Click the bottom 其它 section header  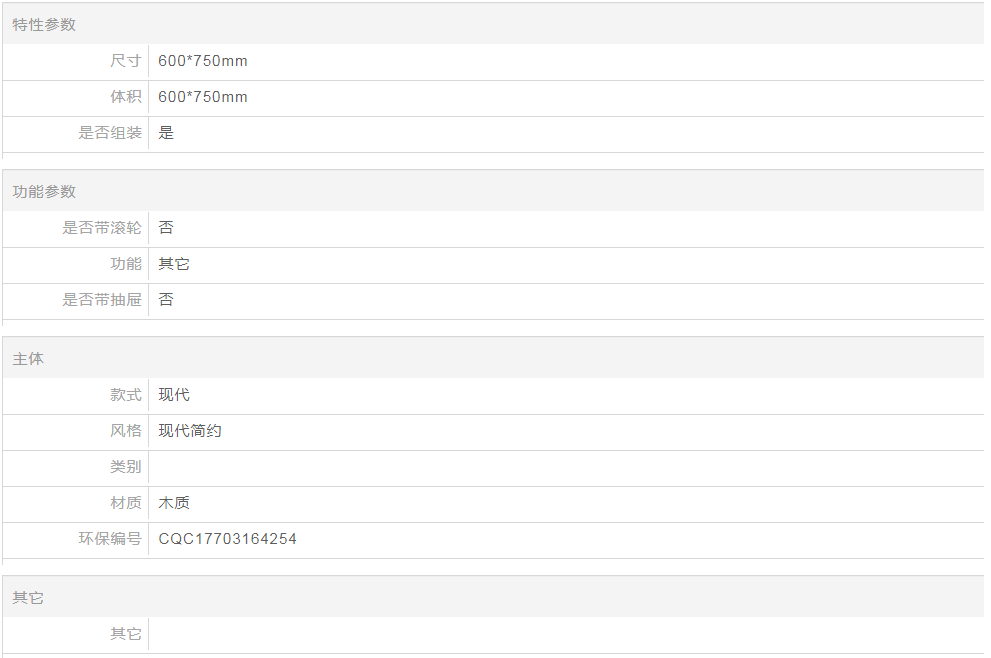pyautogui.click(x=28, y=597)
